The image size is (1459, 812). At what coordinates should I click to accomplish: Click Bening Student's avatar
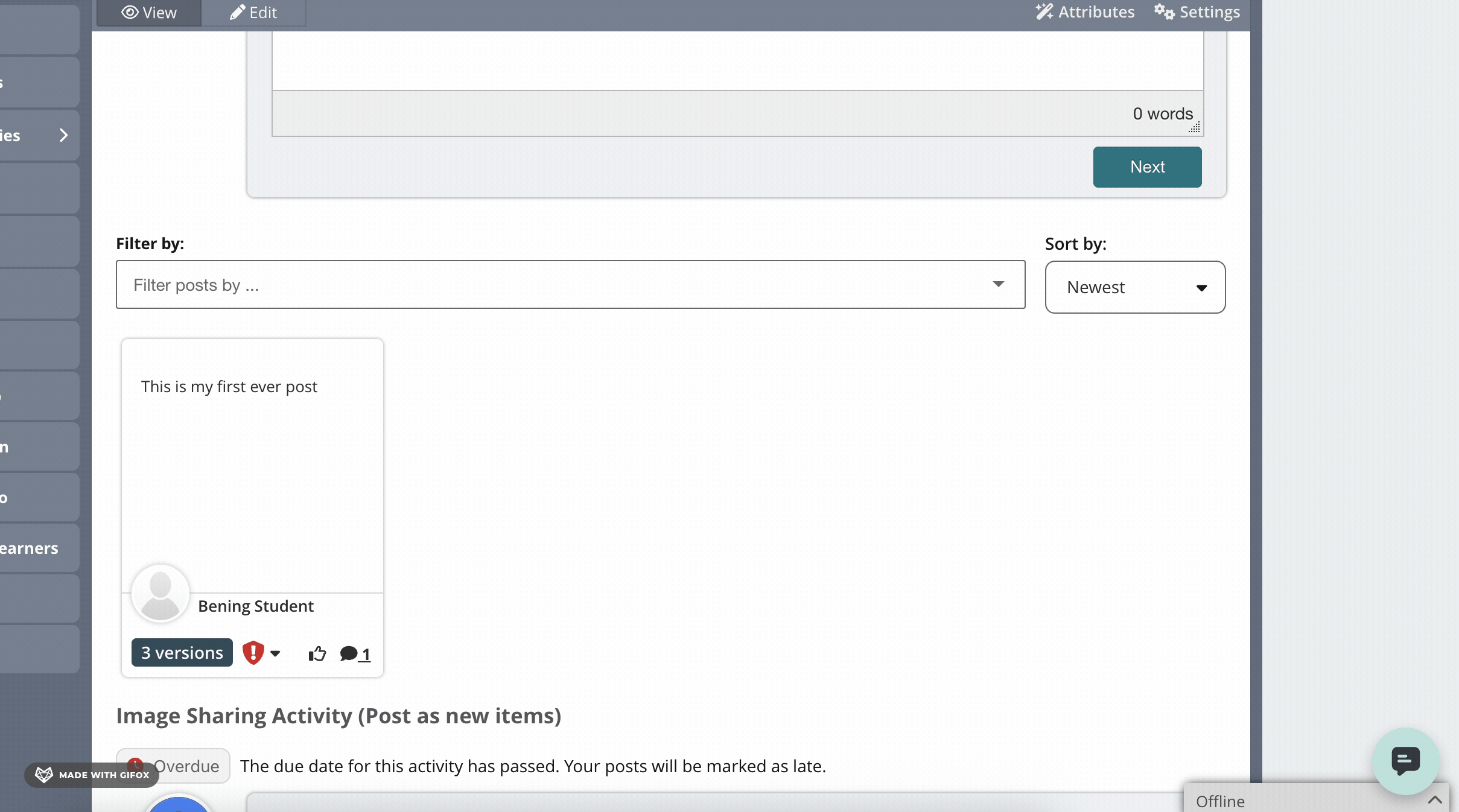click(161, 594)
